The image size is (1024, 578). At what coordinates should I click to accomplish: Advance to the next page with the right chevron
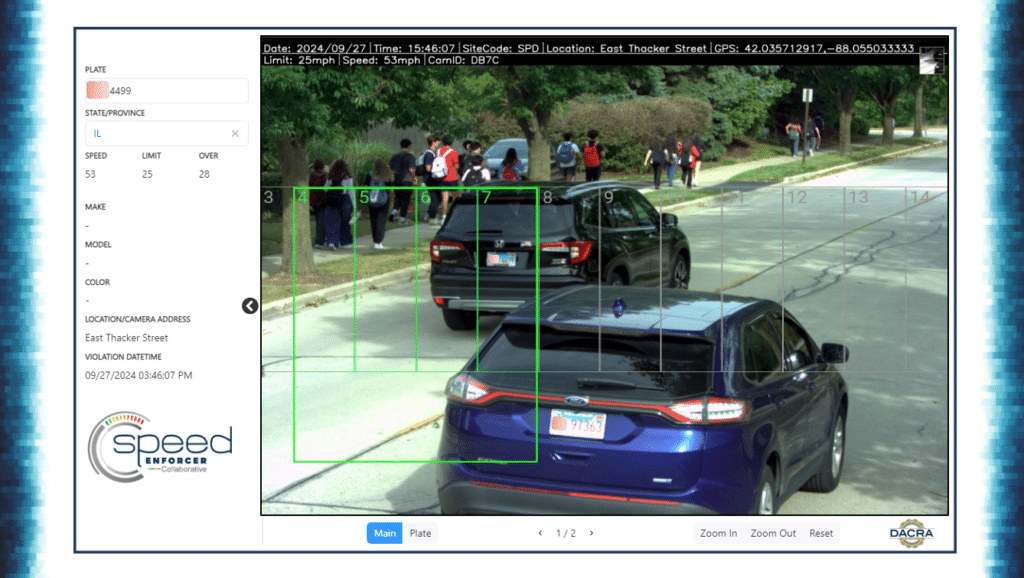tap(591, 533)
